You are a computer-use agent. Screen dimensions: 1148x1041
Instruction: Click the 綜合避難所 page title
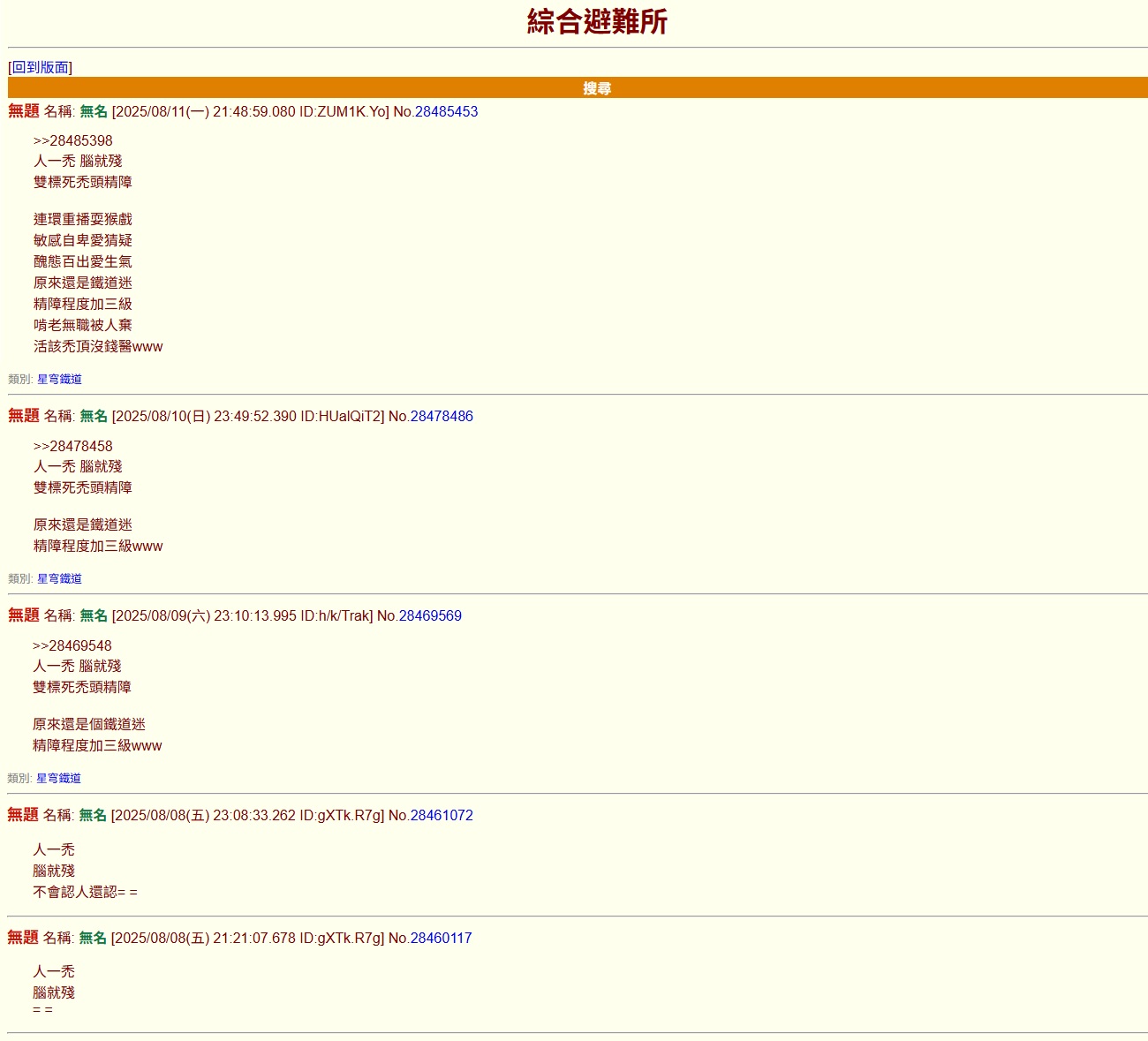pos(597,21)
